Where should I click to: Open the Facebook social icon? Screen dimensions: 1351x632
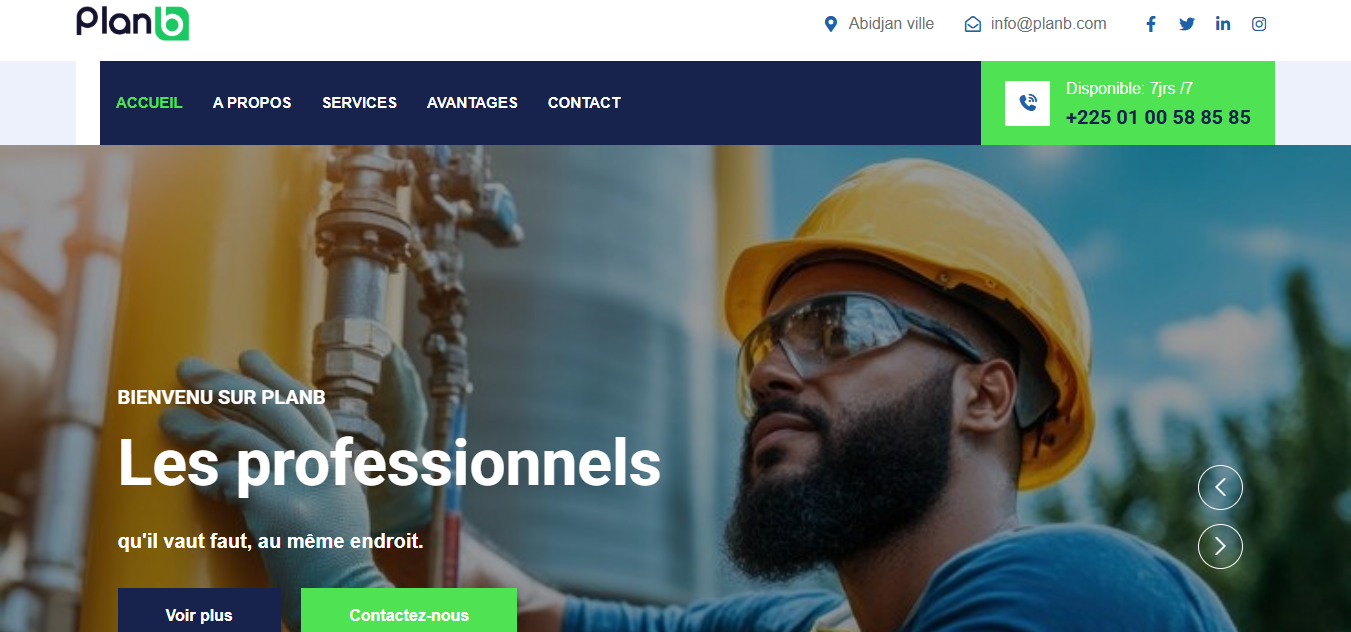1151,24
